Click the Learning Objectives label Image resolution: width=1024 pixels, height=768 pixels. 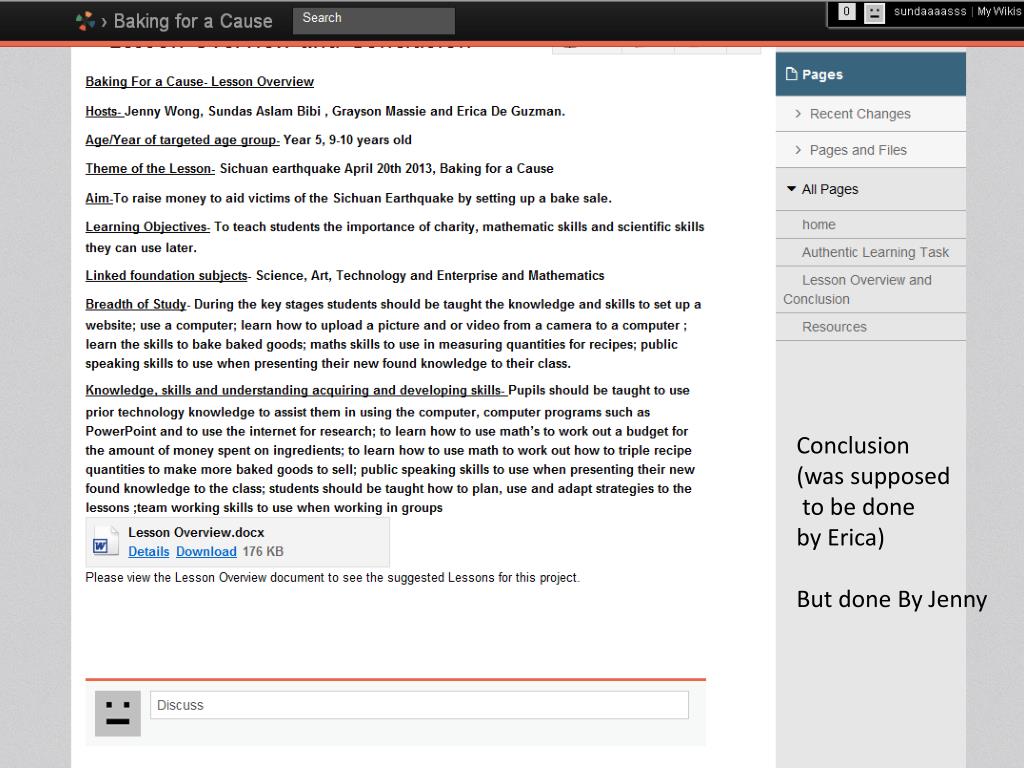(x=147, y=227)
